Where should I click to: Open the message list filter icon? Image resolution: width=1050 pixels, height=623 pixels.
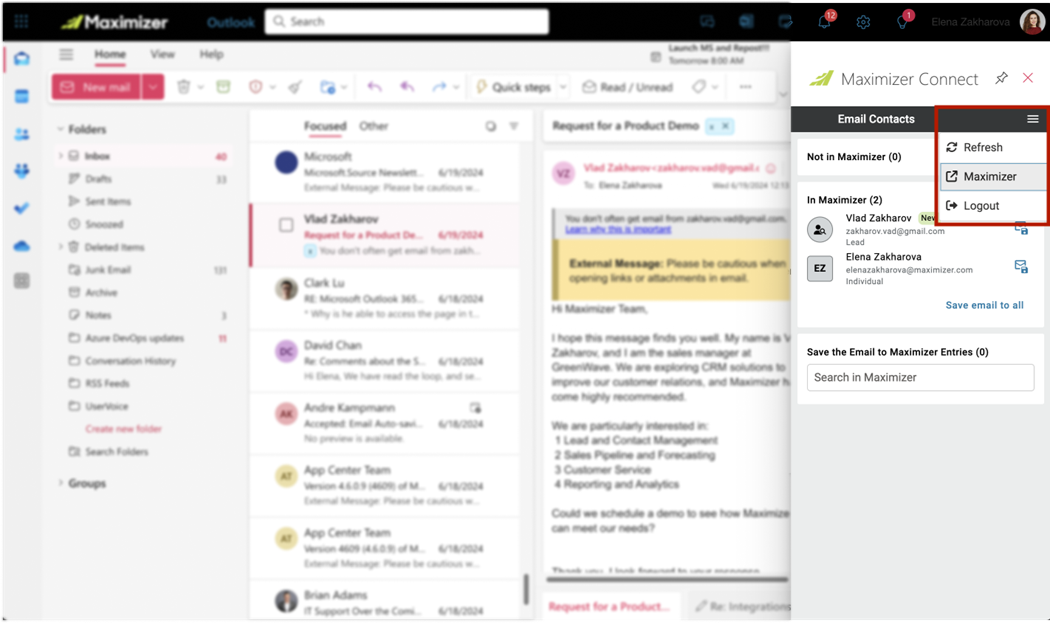point(514,126)
